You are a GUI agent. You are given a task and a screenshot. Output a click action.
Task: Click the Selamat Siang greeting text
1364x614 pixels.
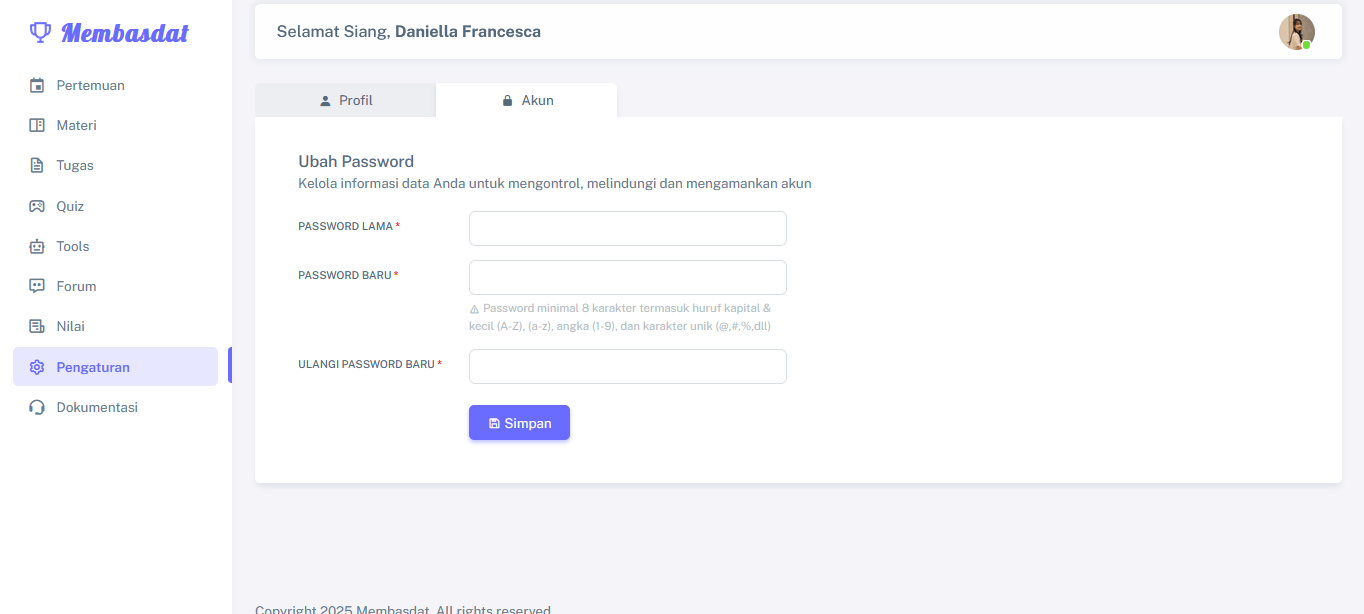409,31
